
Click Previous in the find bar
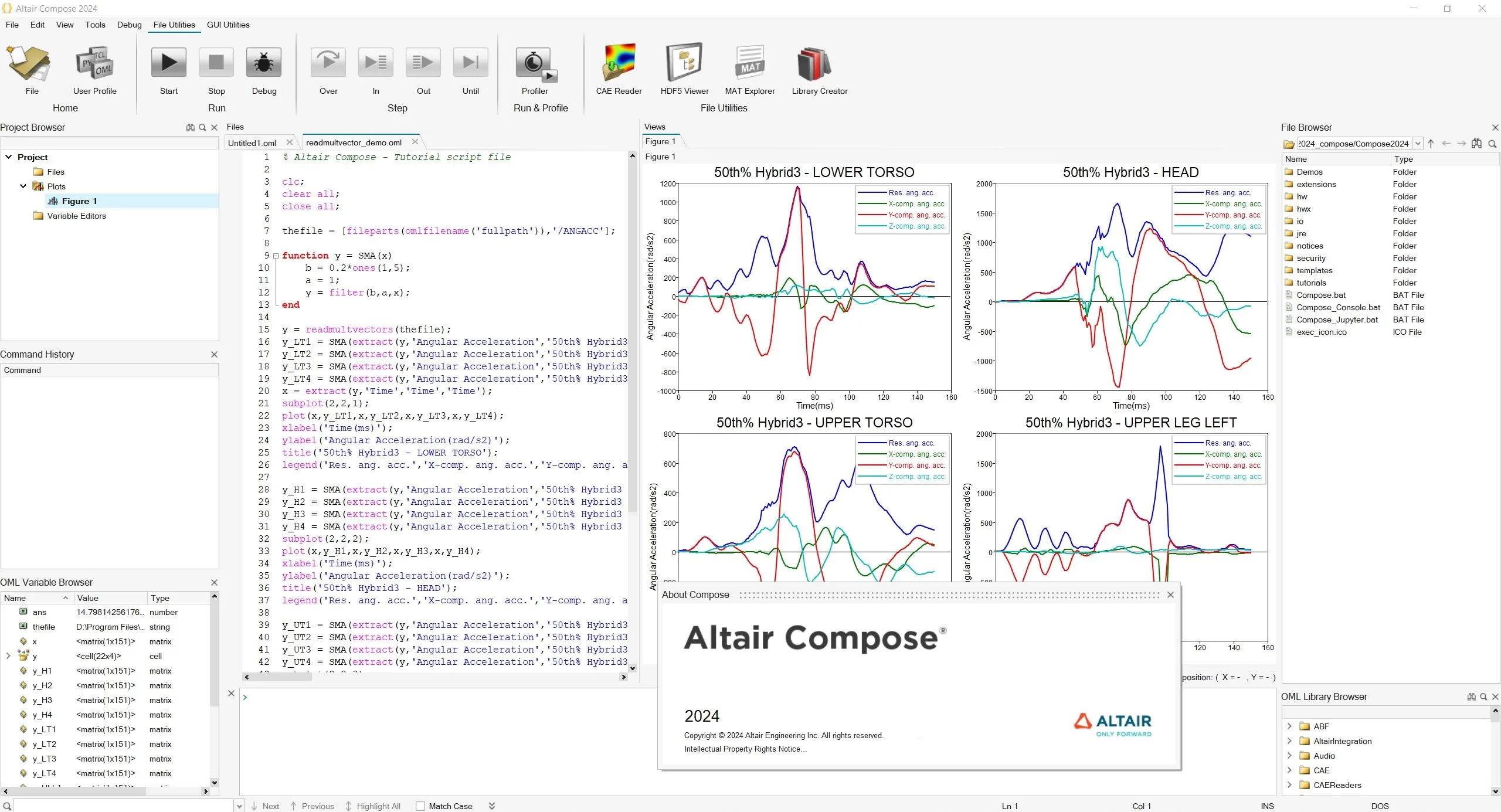point(312,806)
